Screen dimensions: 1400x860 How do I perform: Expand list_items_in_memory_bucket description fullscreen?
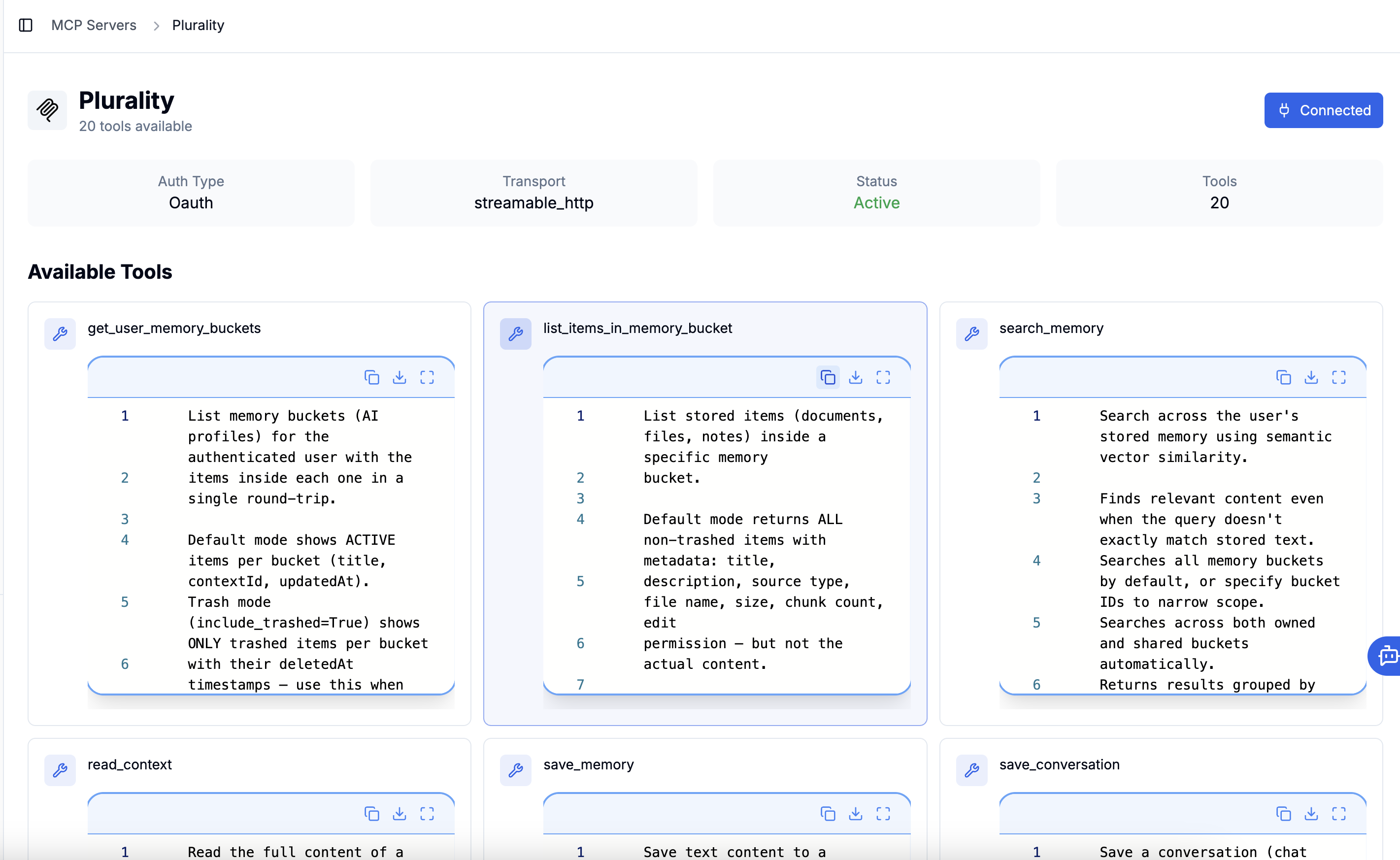883,377
